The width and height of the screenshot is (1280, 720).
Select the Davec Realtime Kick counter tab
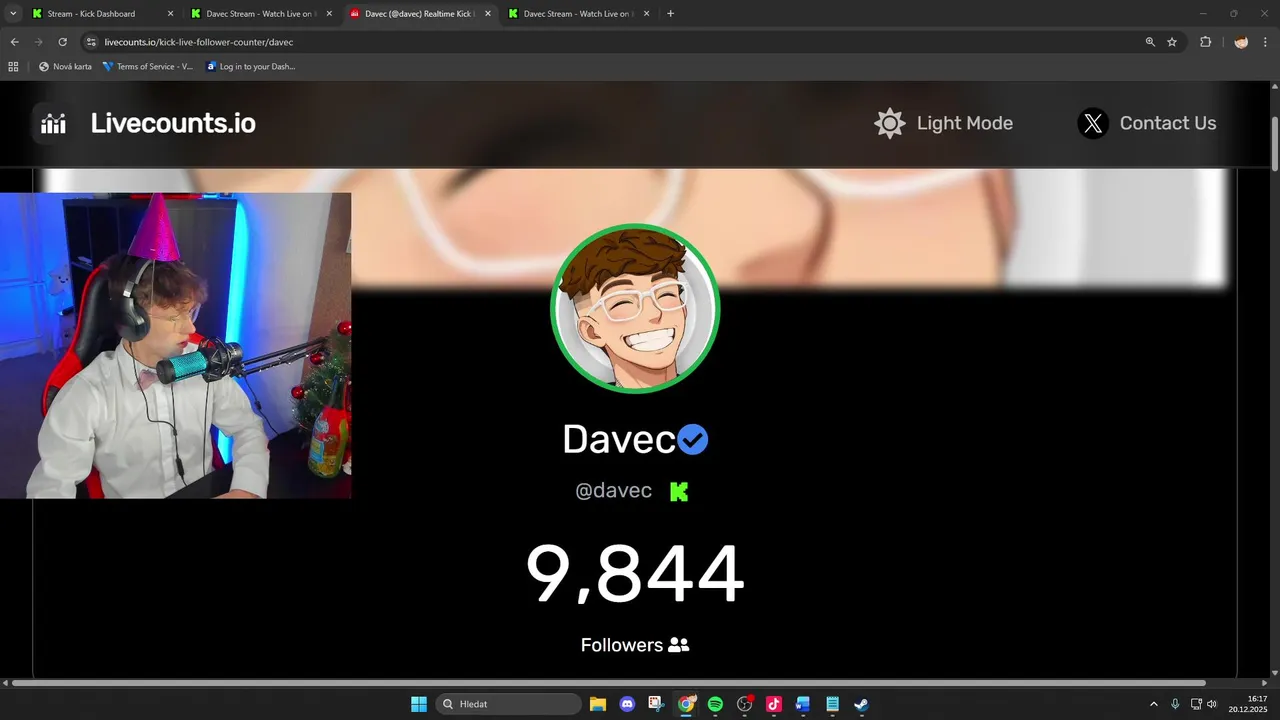click(x=418, y=14)
